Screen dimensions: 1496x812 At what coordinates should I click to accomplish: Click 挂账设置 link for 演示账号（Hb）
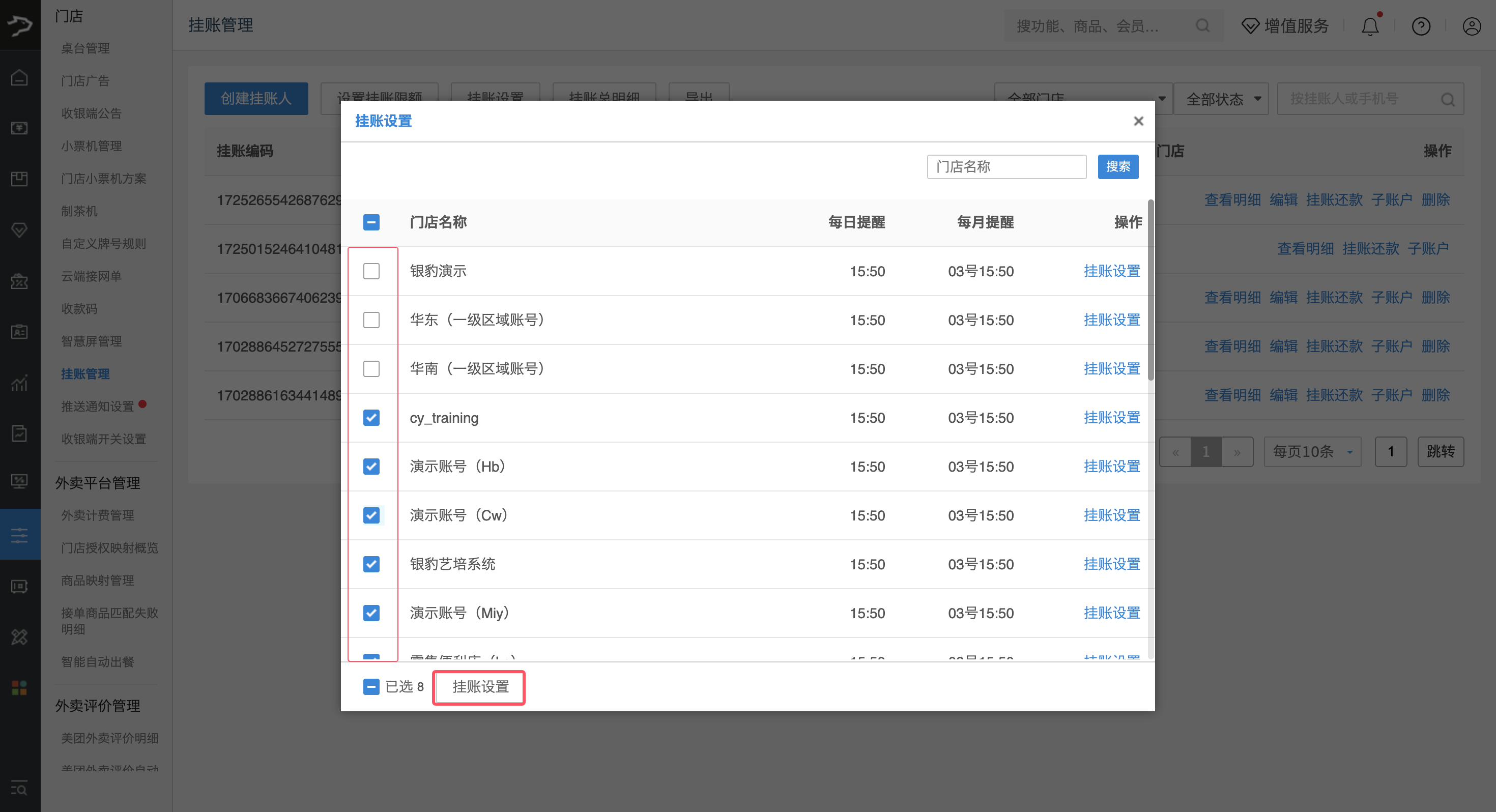point(1111,466)
